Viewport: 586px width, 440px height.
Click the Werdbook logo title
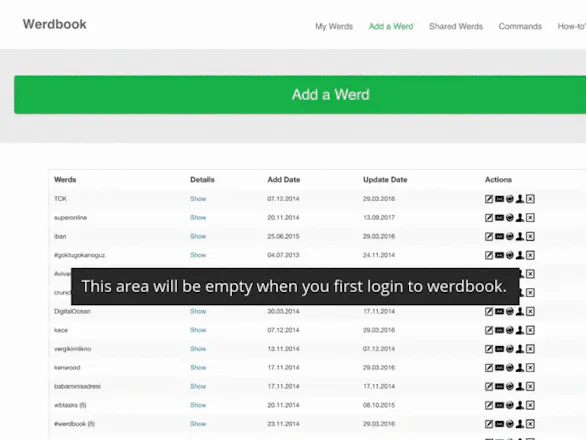[55, 24]
